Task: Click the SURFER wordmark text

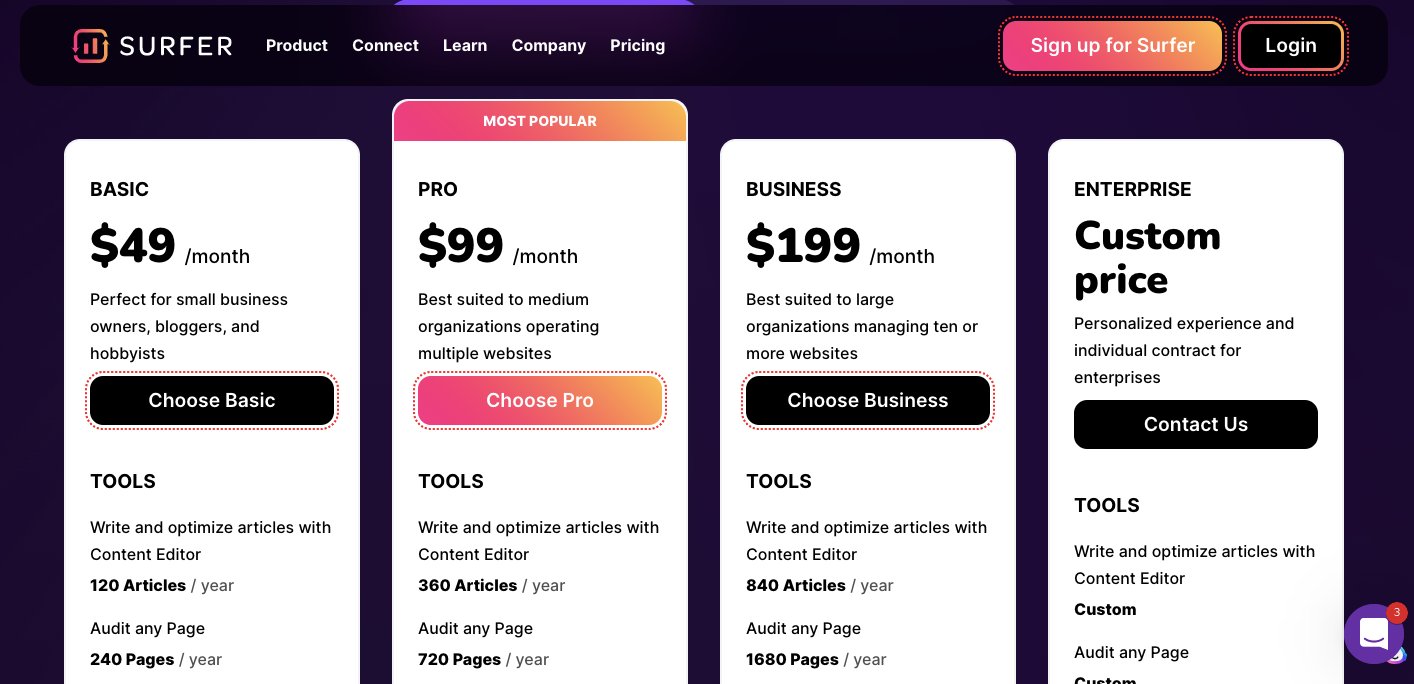Action: tap(176, 46)
